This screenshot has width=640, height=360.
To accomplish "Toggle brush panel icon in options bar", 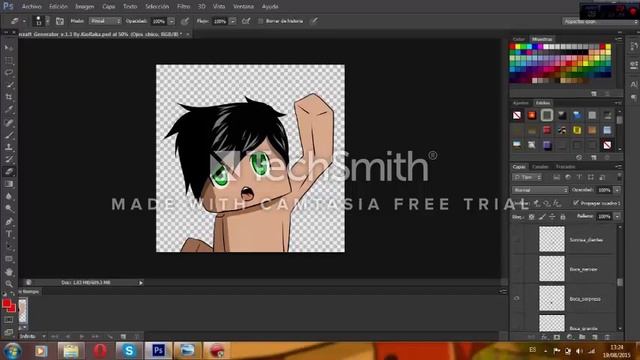I will pos(60,21).
